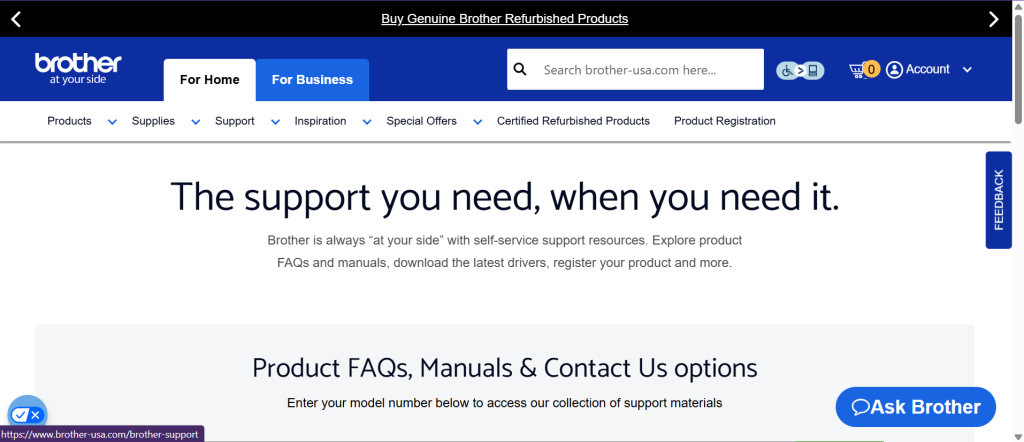Click the Ask Brother chat button

click(915, 407)
